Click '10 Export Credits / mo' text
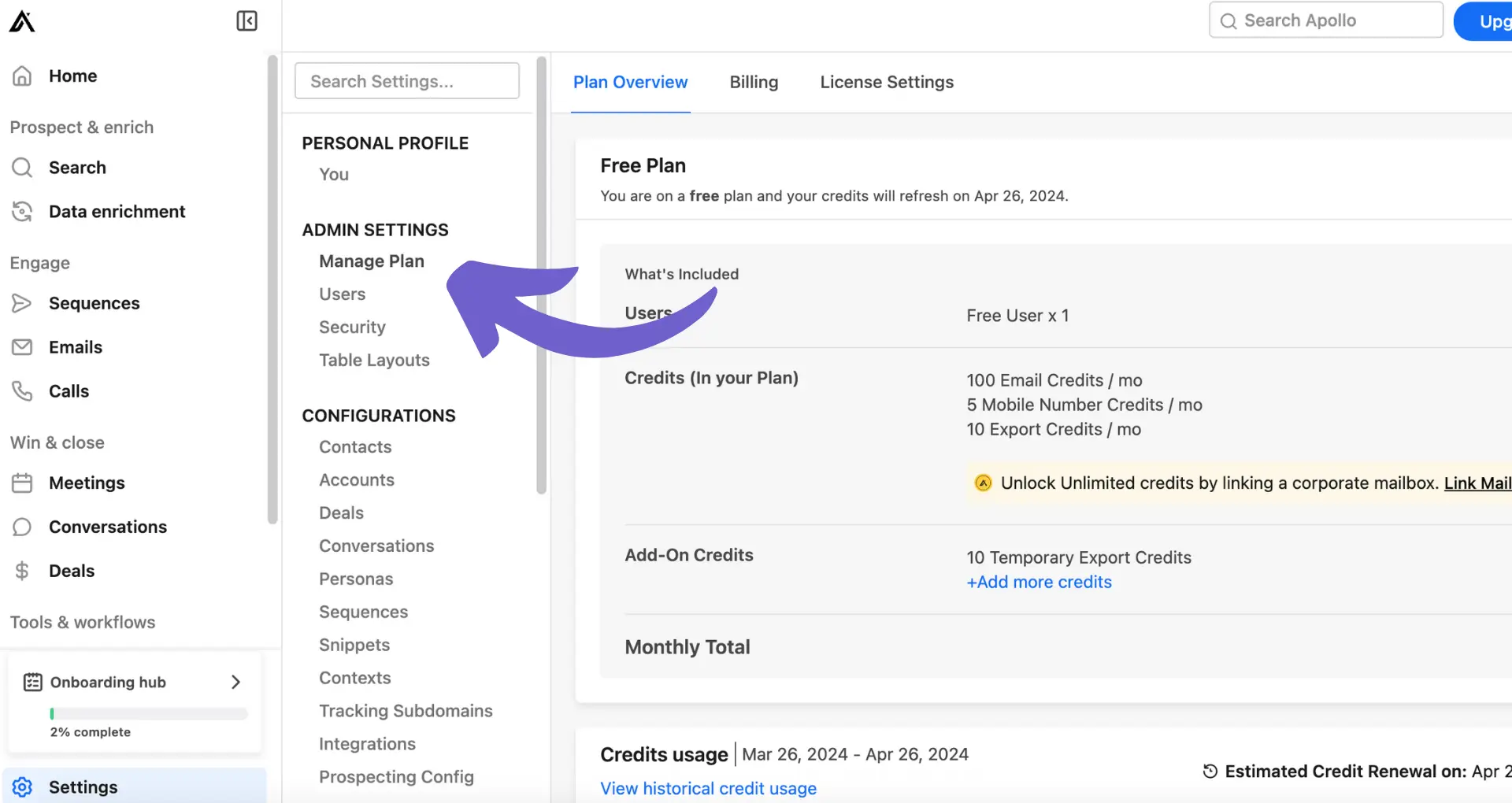Screen dimensions: 1512x803 tap(1054, 429)
